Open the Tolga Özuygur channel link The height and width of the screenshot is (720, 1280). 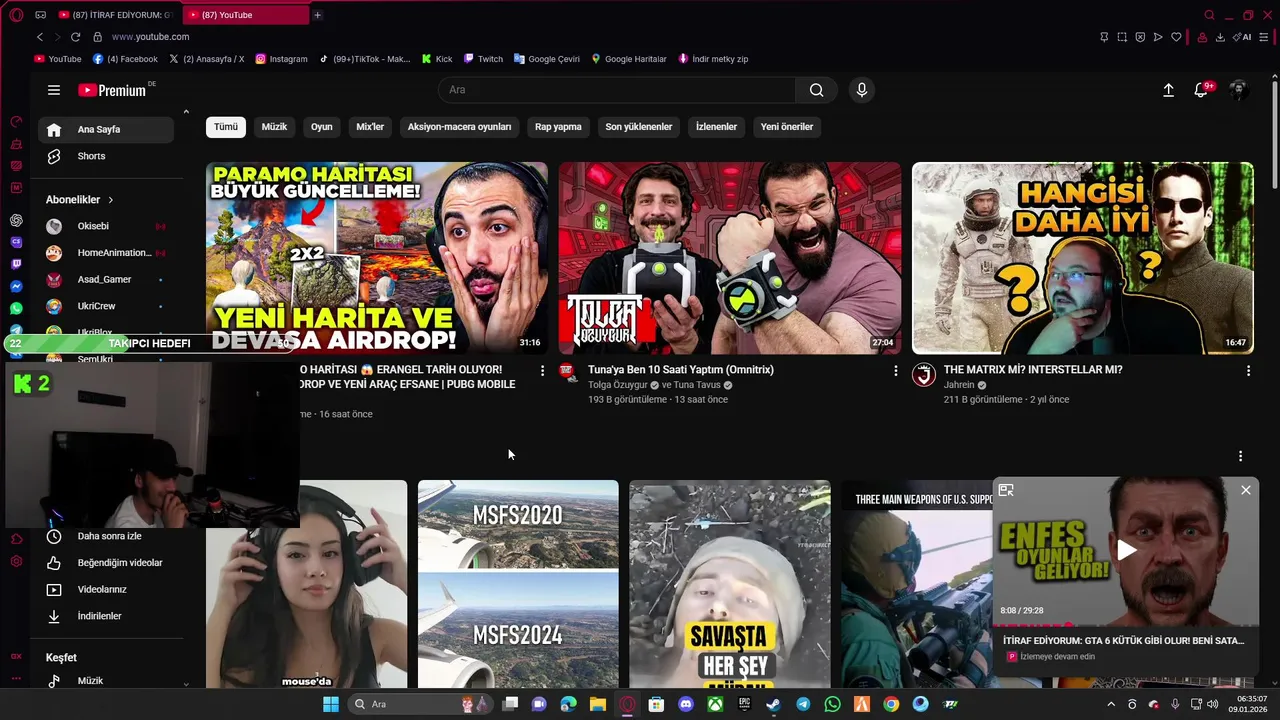[619, 385]
